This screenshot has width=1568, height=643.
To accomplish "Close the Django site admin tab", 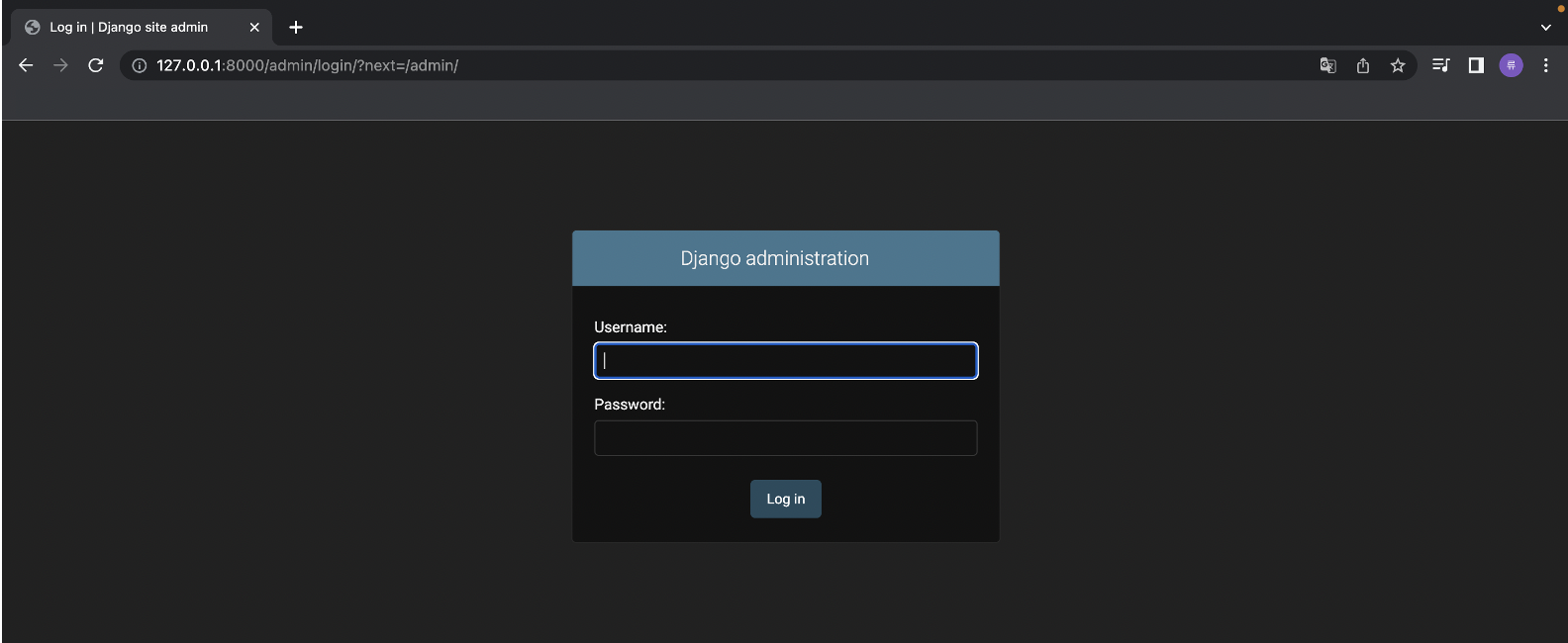I will [254, 28].
